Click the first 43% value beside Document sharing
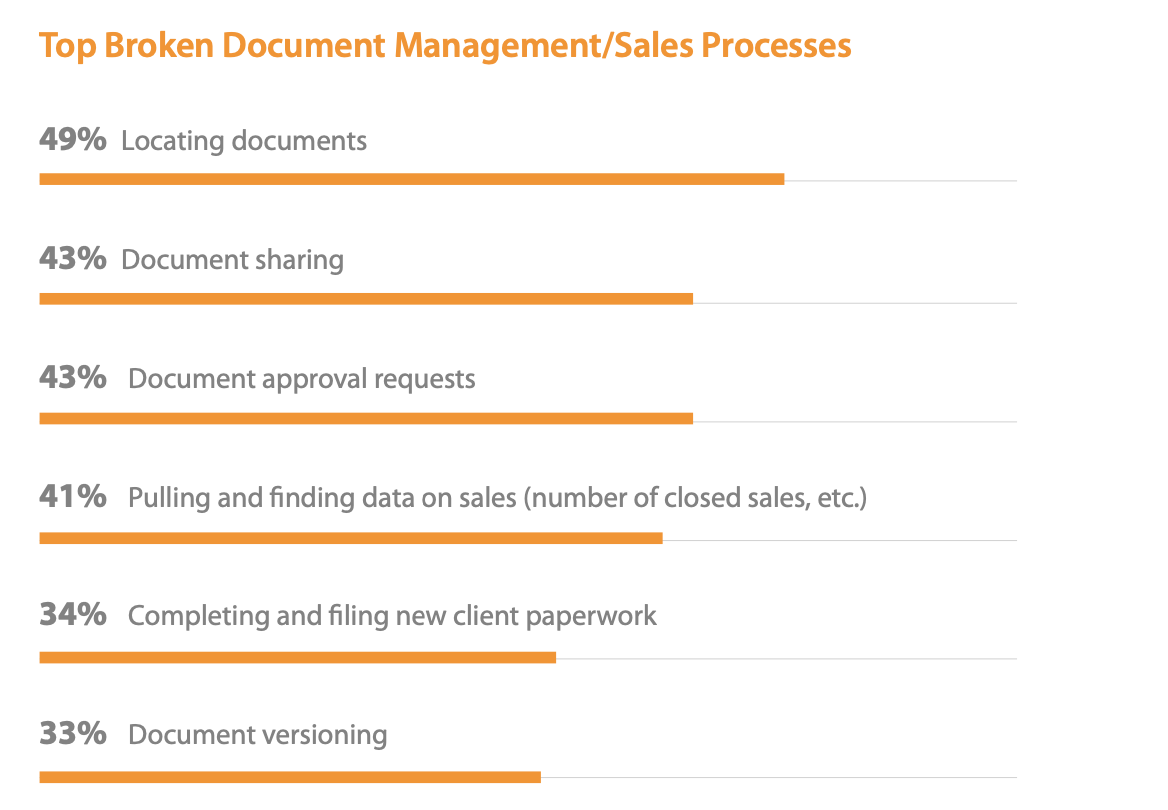The height and width of the screenshot is (810, 1168). (73, 259)
